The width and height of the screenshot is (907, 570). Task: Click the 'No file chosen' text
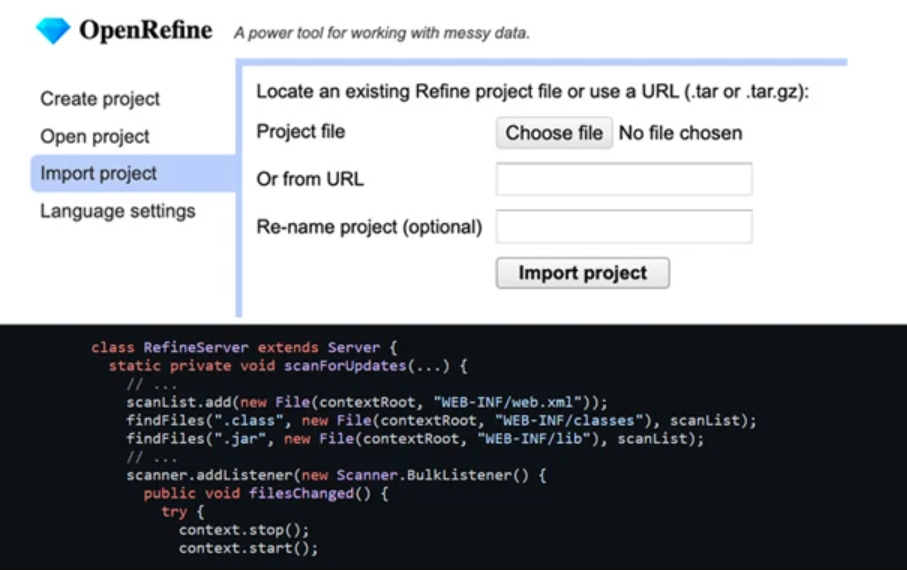coord(680,133)
